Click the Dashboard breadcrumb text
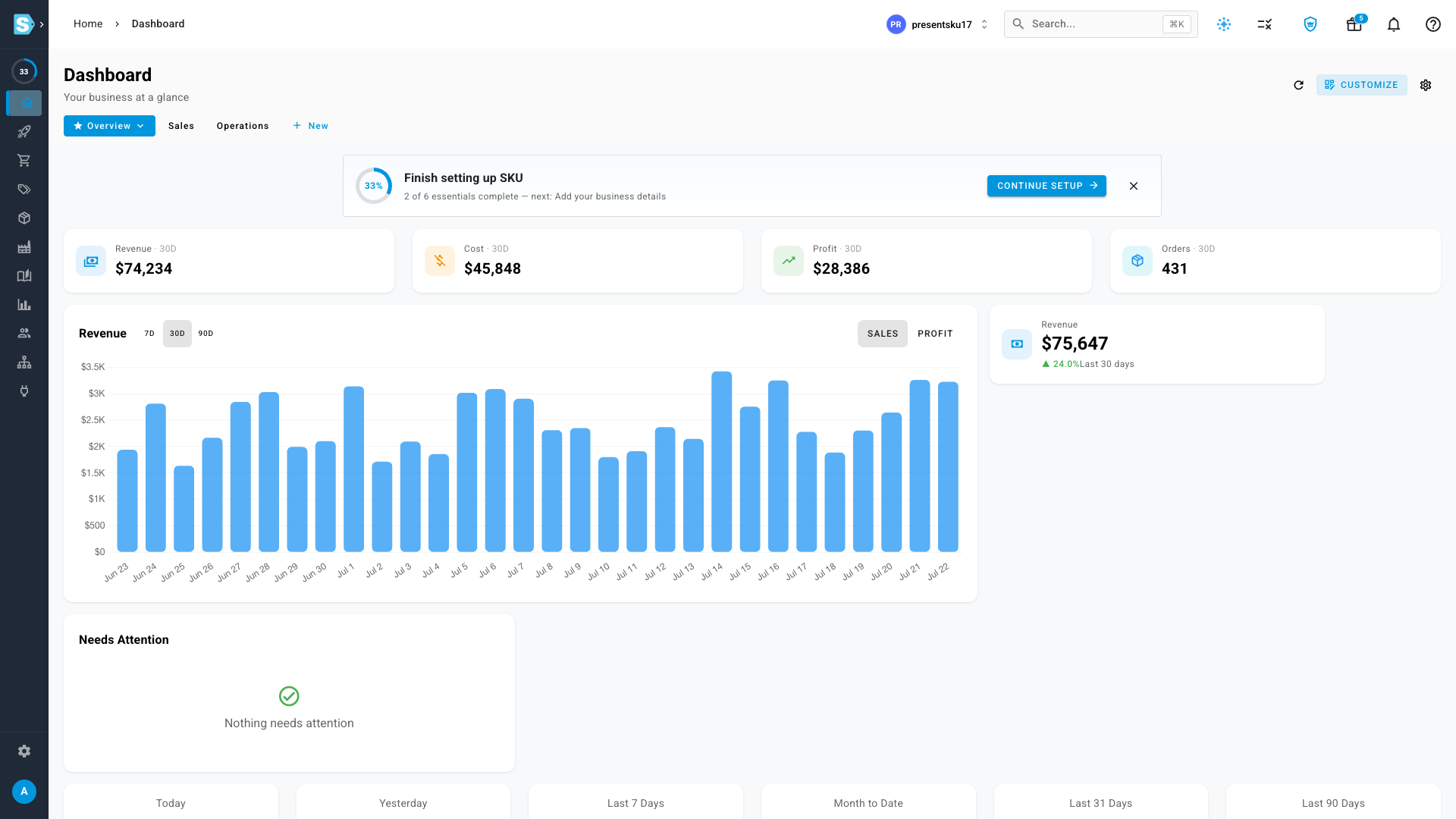The image size is (1456, 819). [158, 24]
